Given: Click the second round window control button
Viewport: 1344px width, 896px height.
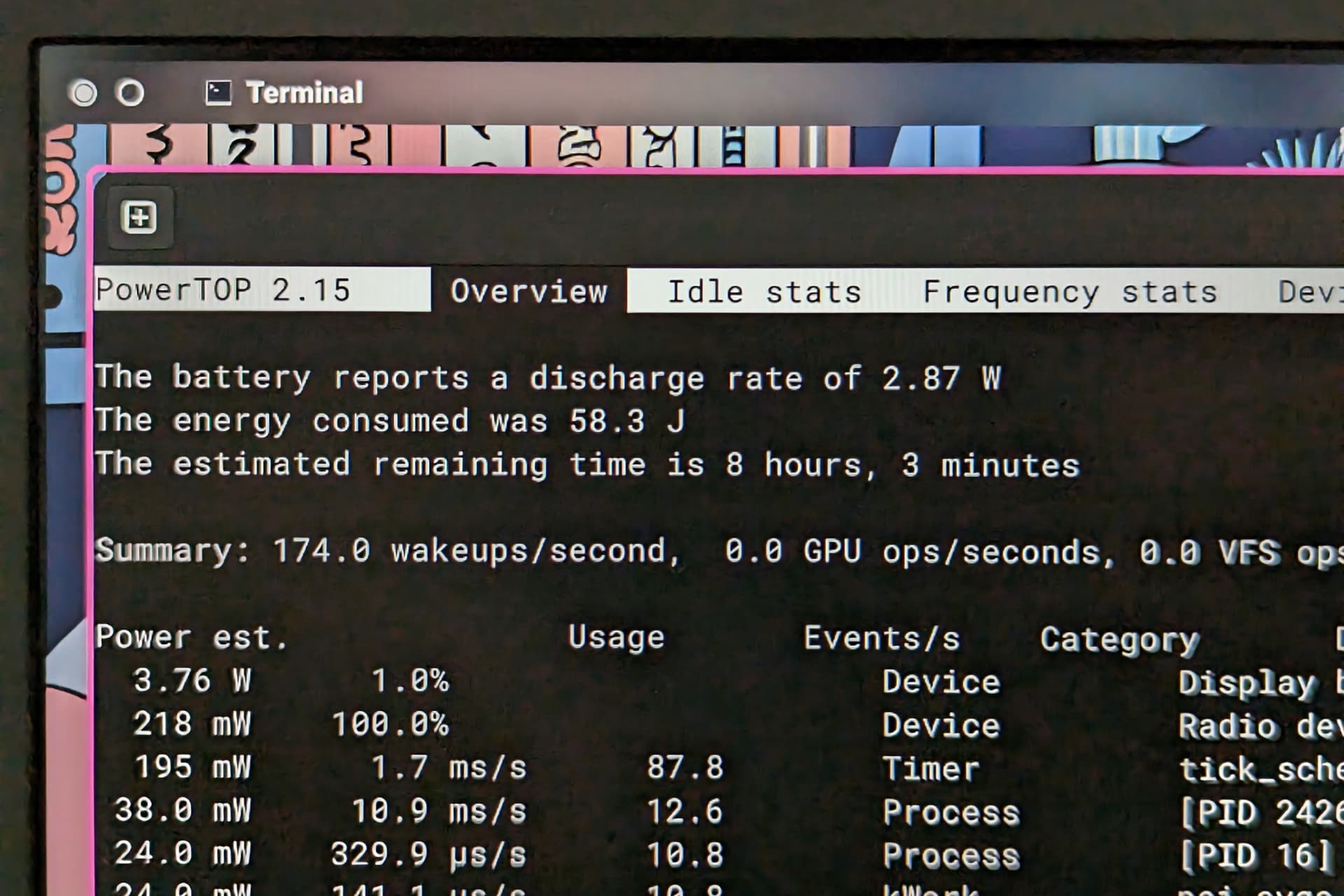Looking at the screenshot, I should coord(130,92).
